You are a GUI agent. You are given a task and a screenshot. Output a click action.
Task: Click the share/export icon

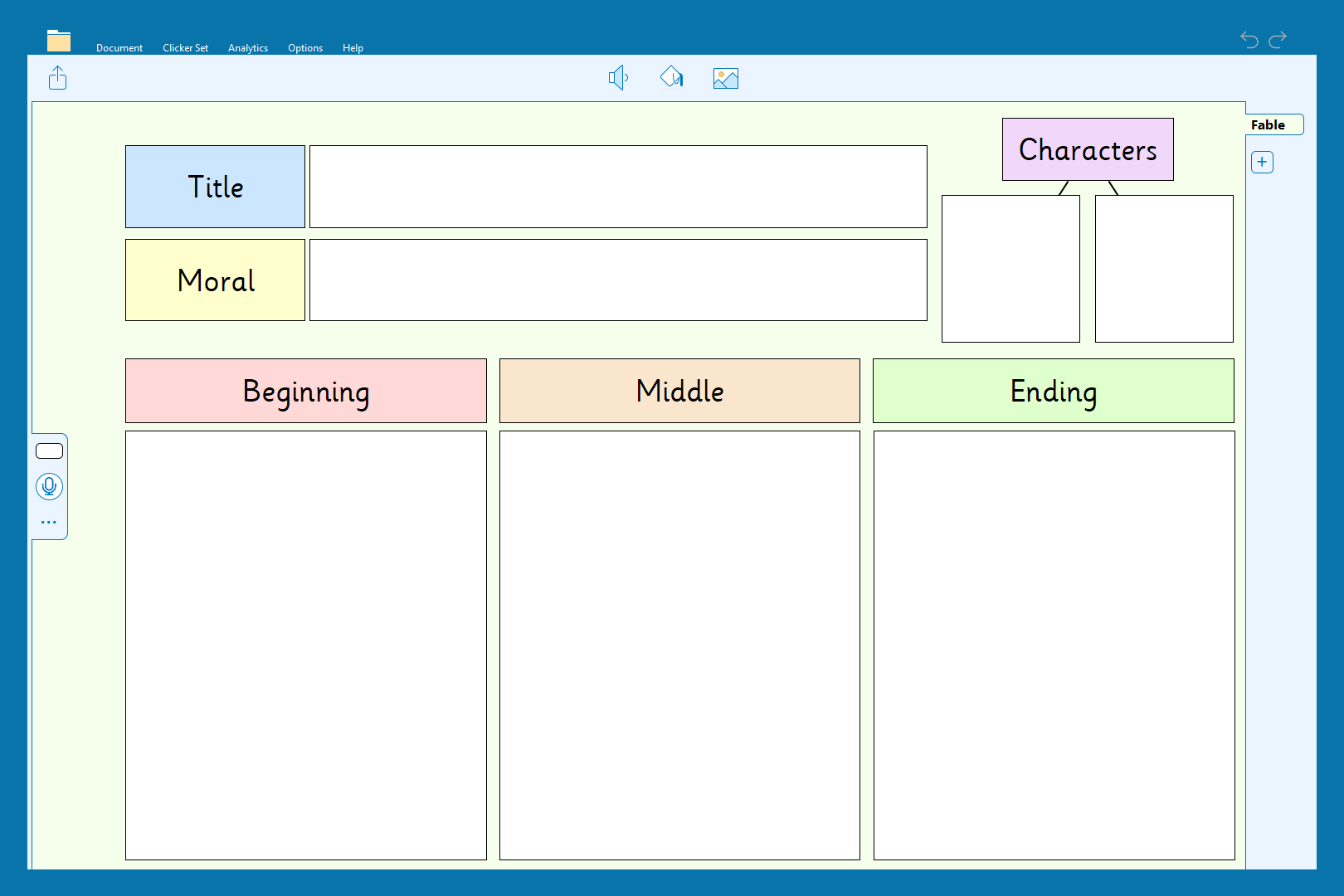tap(57, 78)
